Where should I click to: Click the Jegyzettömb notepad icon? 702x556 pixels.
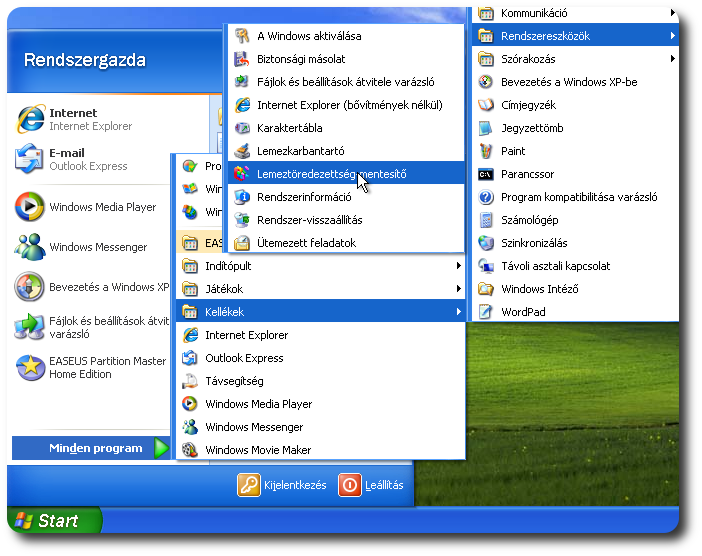tap(486, 128)
